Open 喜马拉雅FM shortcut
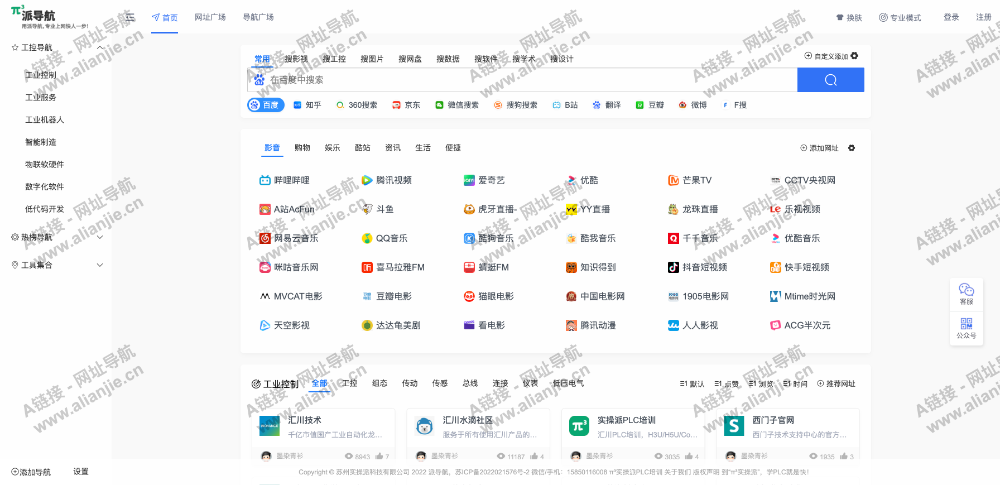 (393, 267)
